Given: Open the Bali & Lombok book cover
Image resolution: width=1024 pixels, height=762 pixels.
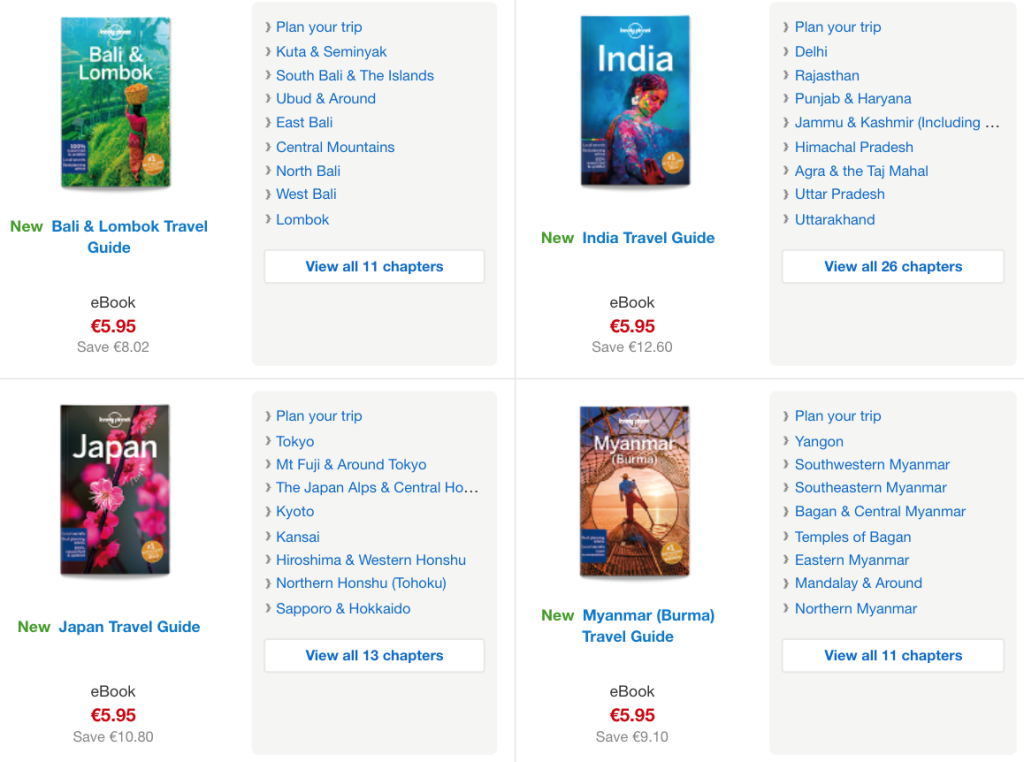Looking at the screenshot, I should pyautogui.click(x=115, y=102).
